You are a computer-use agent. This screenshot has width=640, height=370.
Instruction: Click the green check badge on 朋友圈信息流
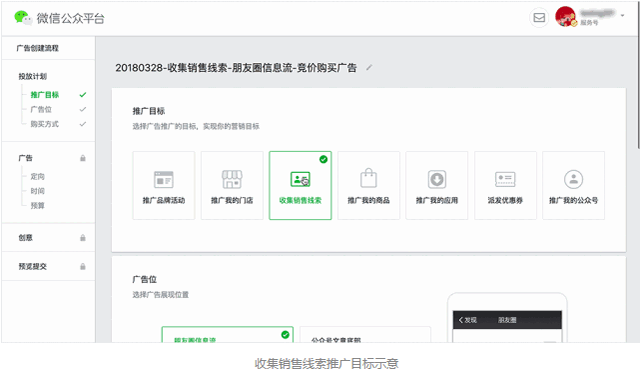tap(285, 335)
